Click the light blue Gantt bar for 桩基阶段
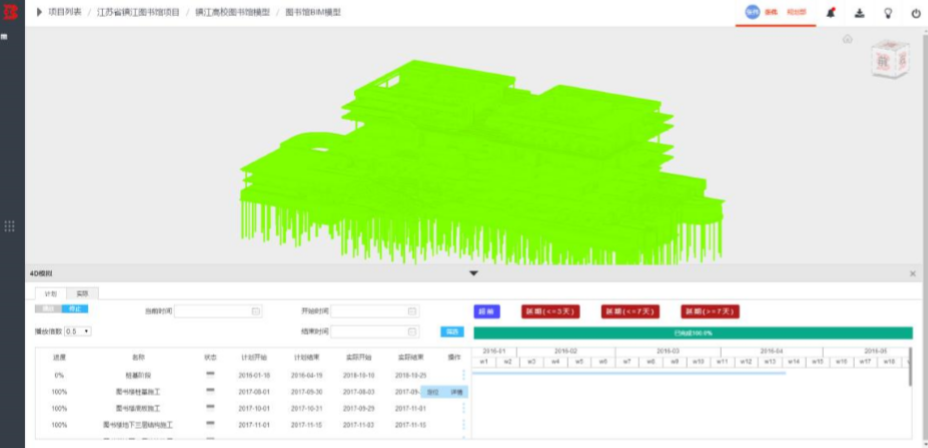The width and height of the screenshot is (928, 448). coord(629,373)
